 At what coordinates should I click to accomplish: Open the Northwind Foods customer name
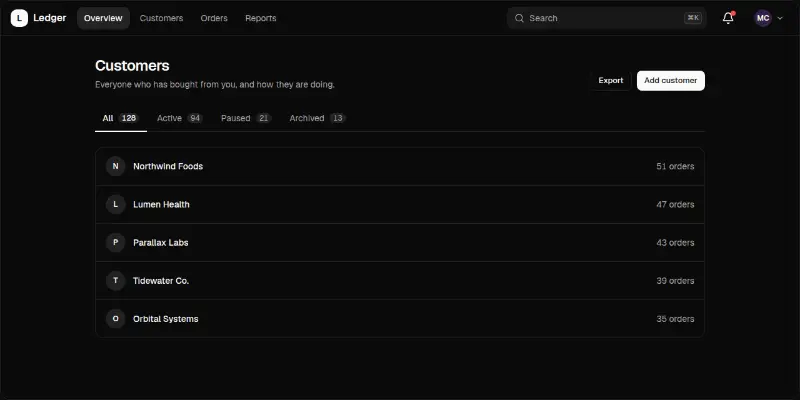pos(168,166)
